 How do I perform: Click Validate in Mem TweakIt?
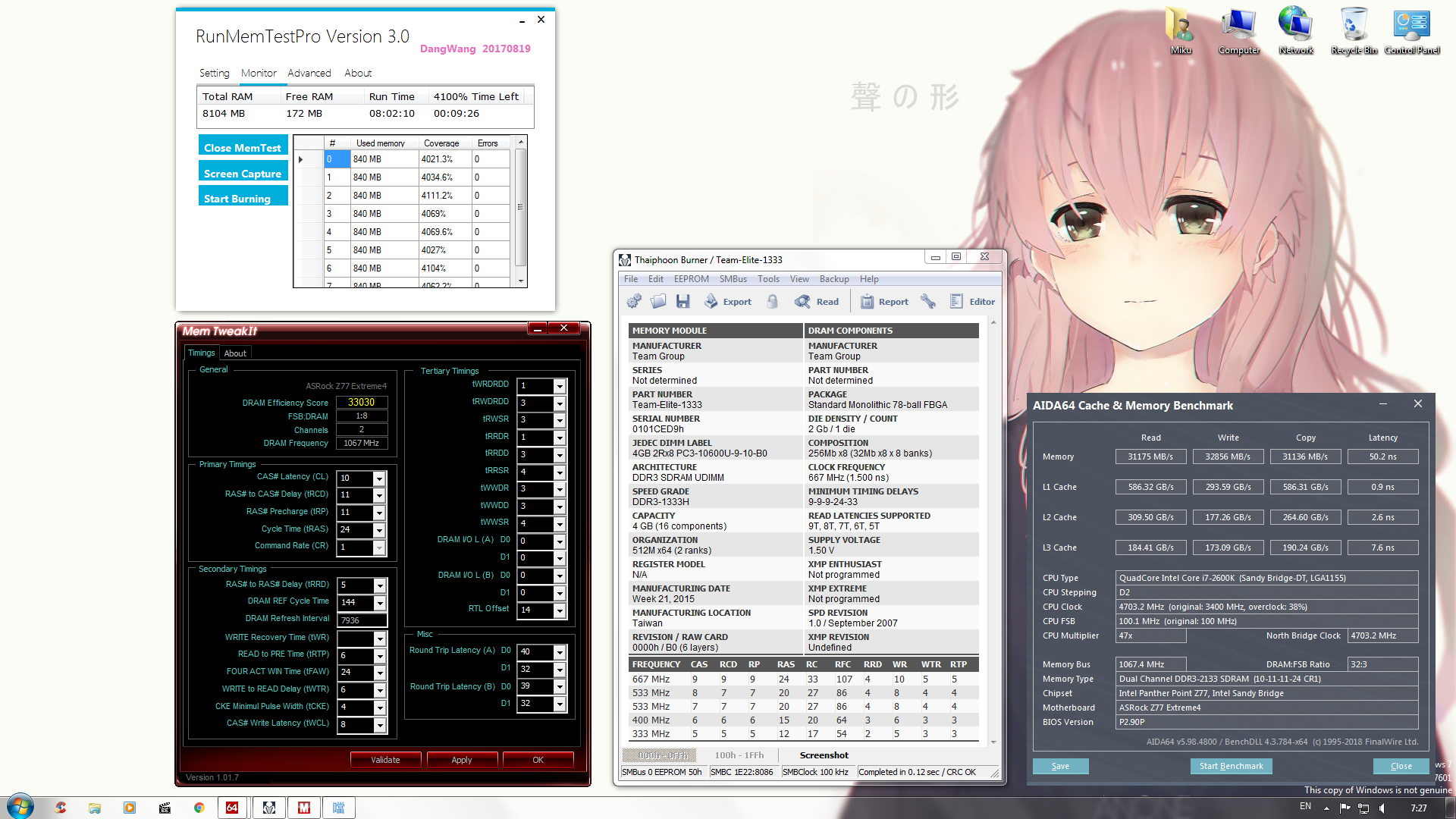[x=385, y=760]
